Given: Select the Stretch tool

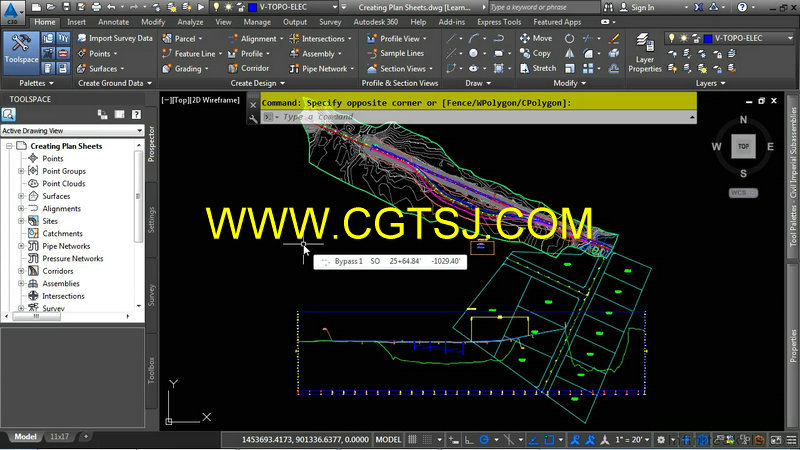Looking at the screenshot, I should 538,68.
